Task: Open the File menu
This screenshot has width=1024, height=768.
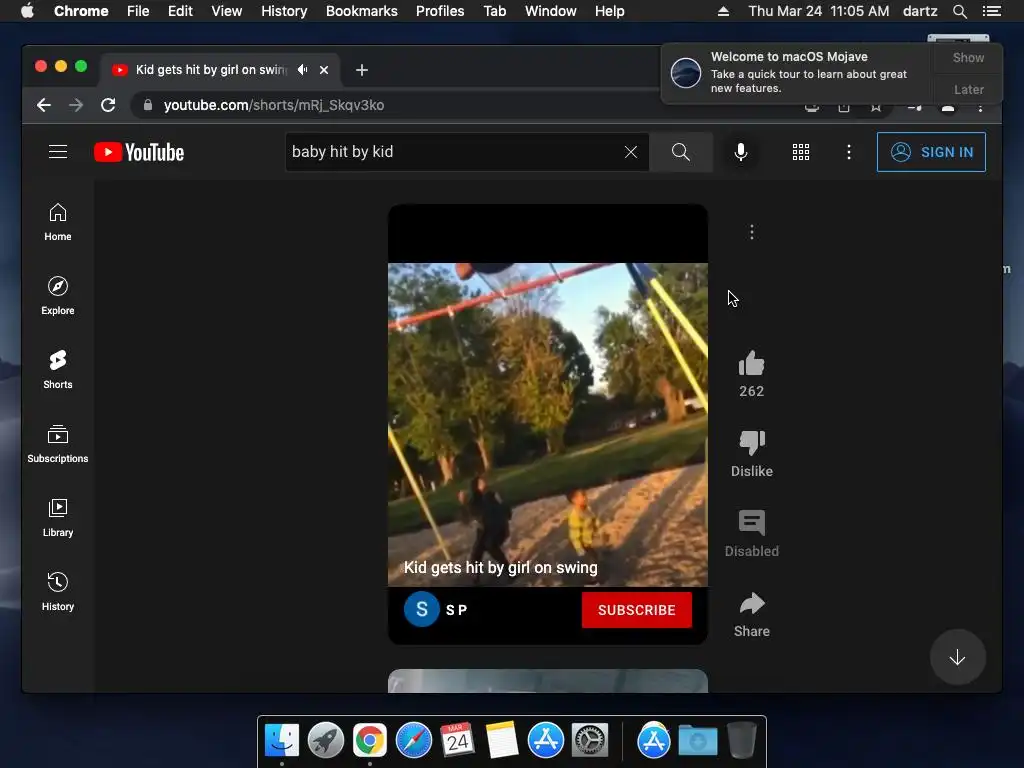Action: [138, 11]
